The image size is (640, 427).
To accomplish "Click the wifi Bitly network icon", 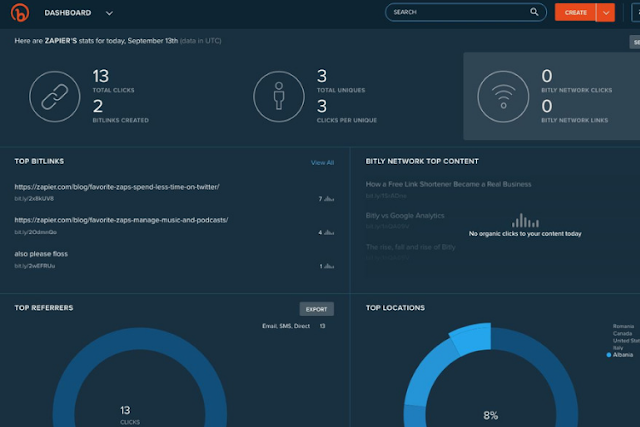I will point(503,97).
